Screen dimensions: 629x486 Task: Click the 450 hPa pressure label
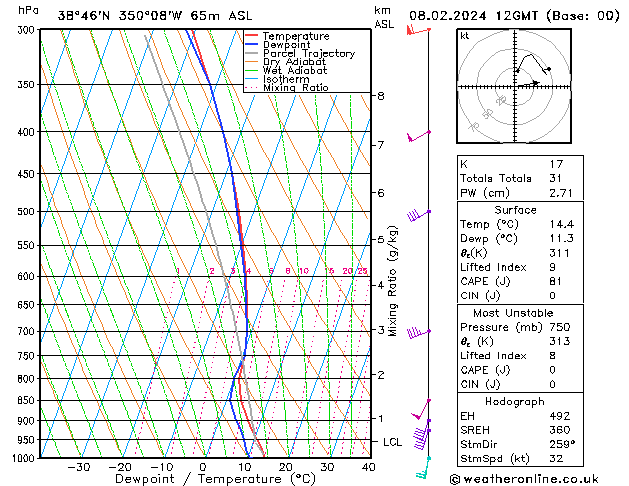28,174
